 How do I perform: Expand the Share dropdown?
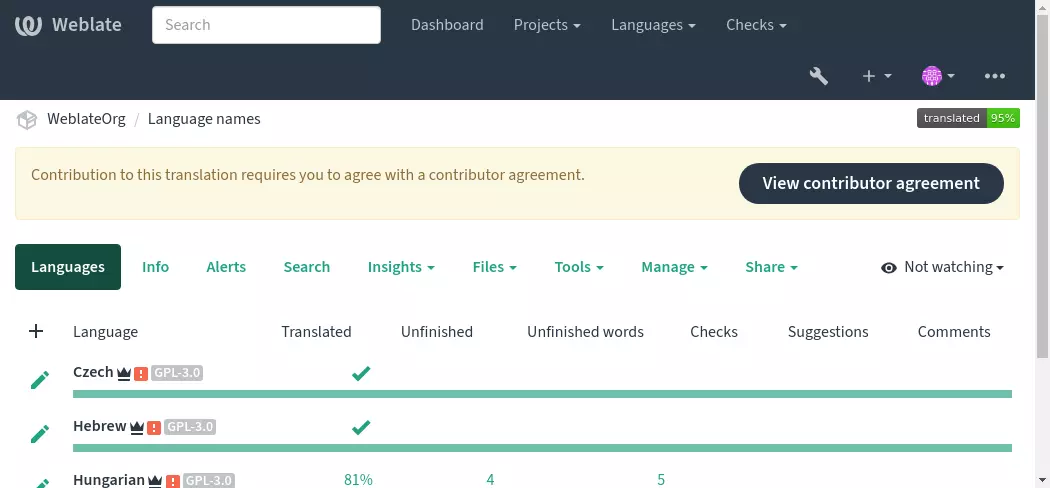pos(771,267)
